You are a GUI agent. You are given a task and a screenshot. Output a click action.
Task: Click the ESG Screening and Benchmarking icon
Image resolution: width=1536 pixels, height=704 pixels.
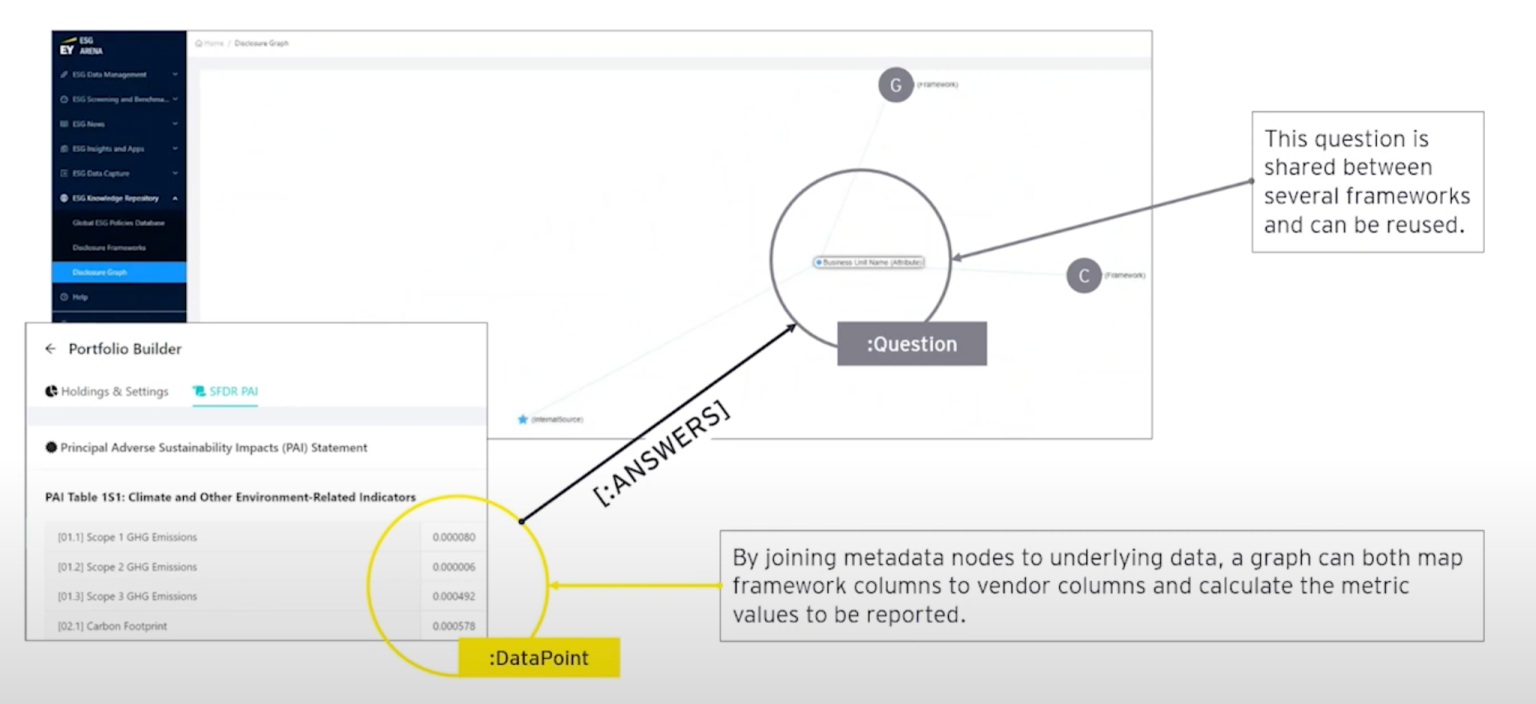(x=62, y=99)
